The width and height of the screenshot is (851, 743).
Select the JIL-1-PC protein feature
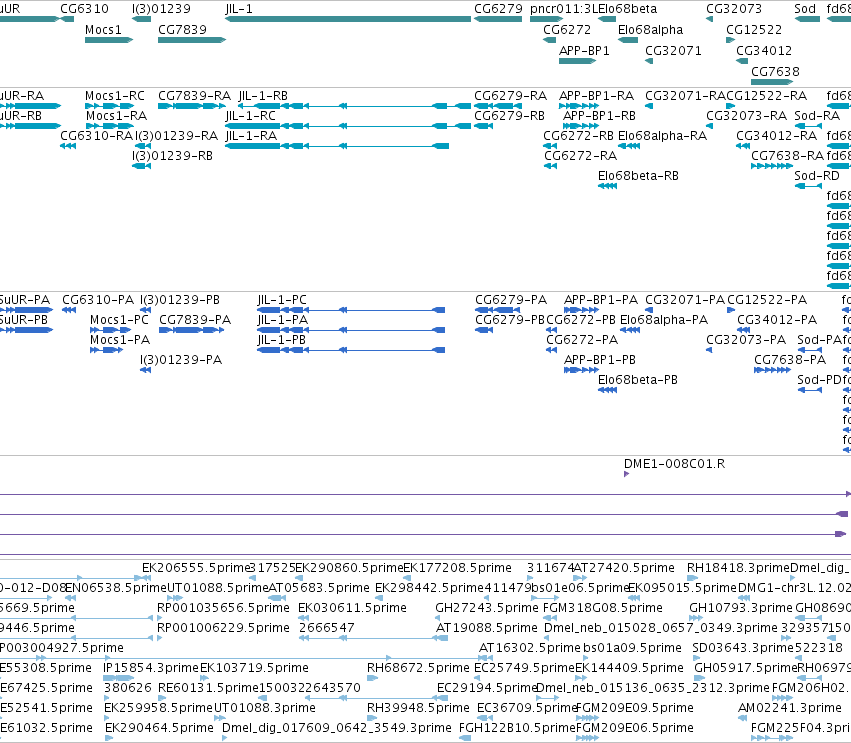tap(351, 310)
